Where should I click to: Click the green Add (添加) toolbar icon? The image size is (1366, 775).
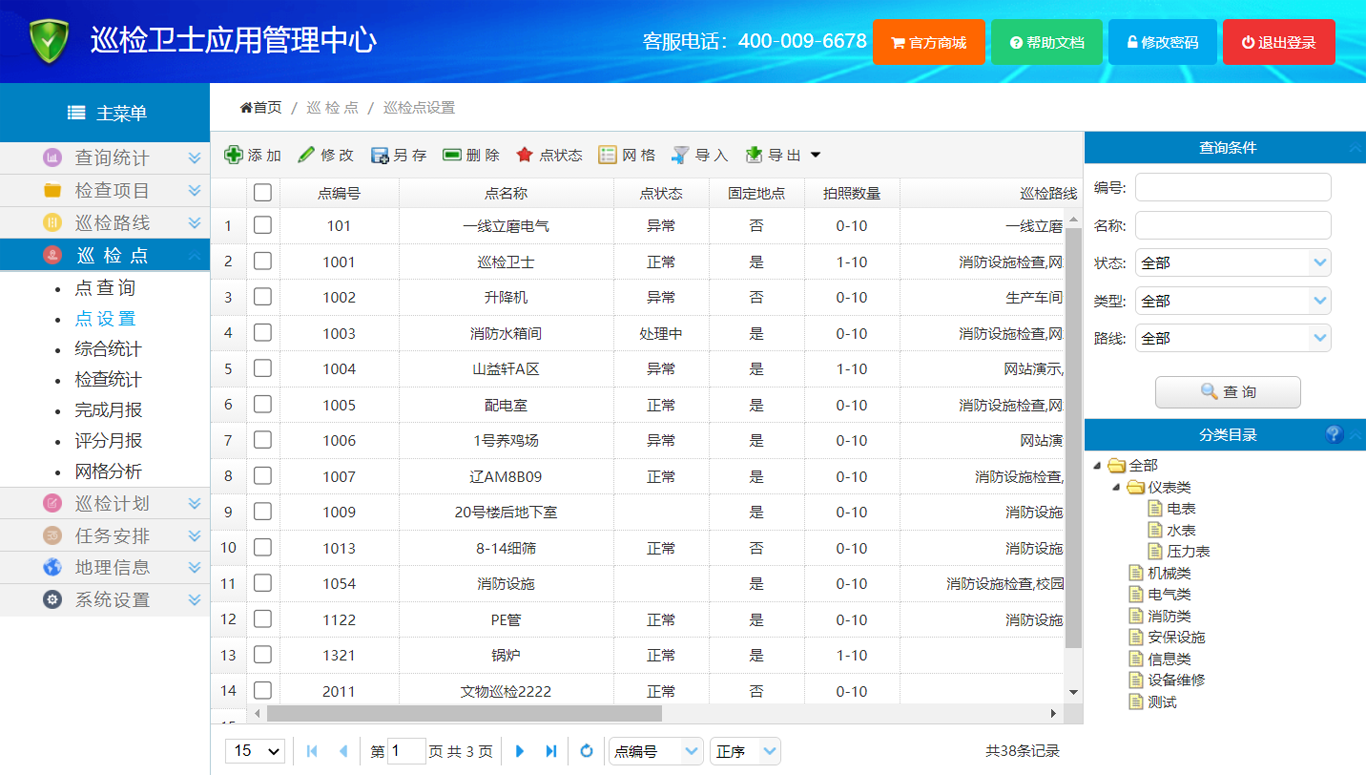click(x=234, y=155)
